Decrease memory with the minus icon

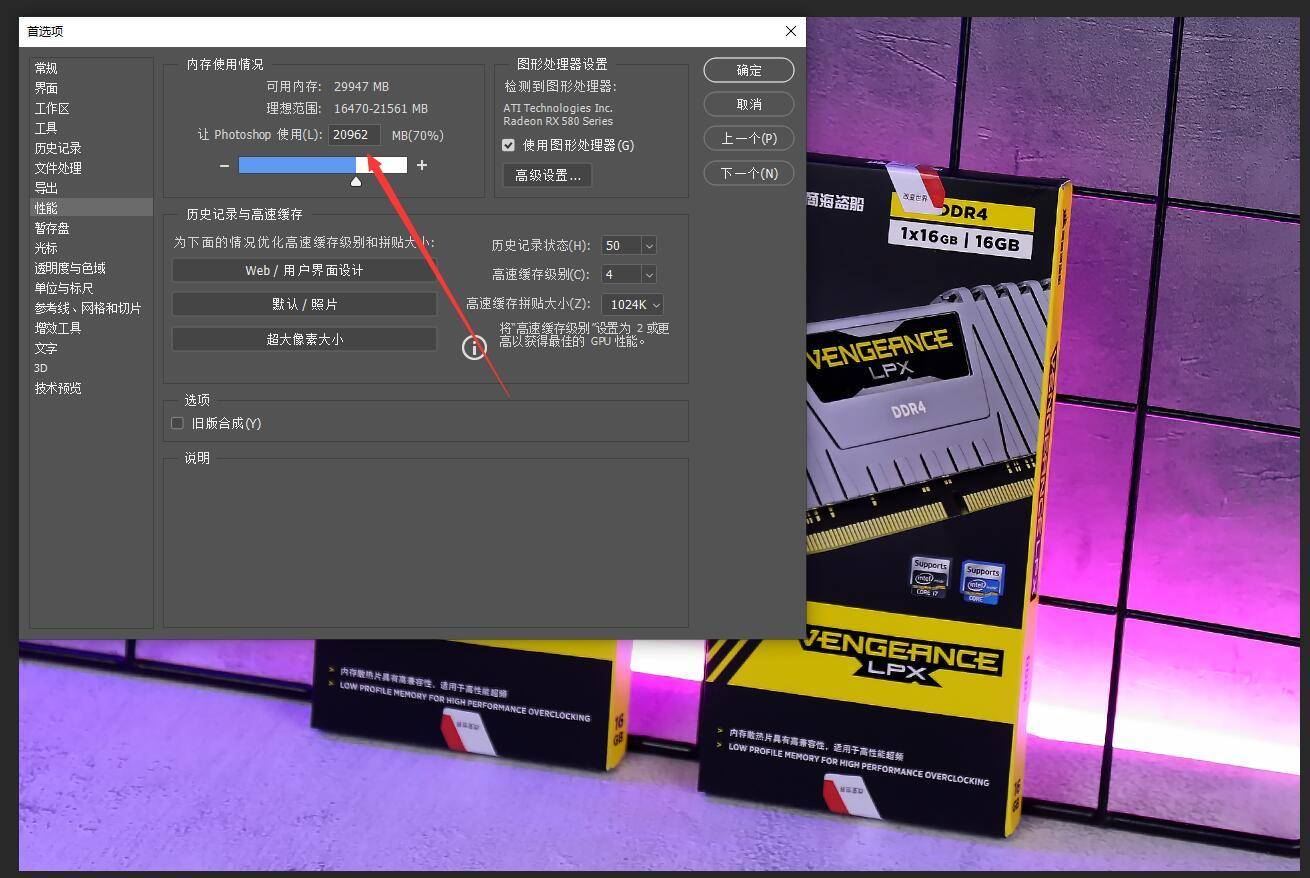click(224, 165)
